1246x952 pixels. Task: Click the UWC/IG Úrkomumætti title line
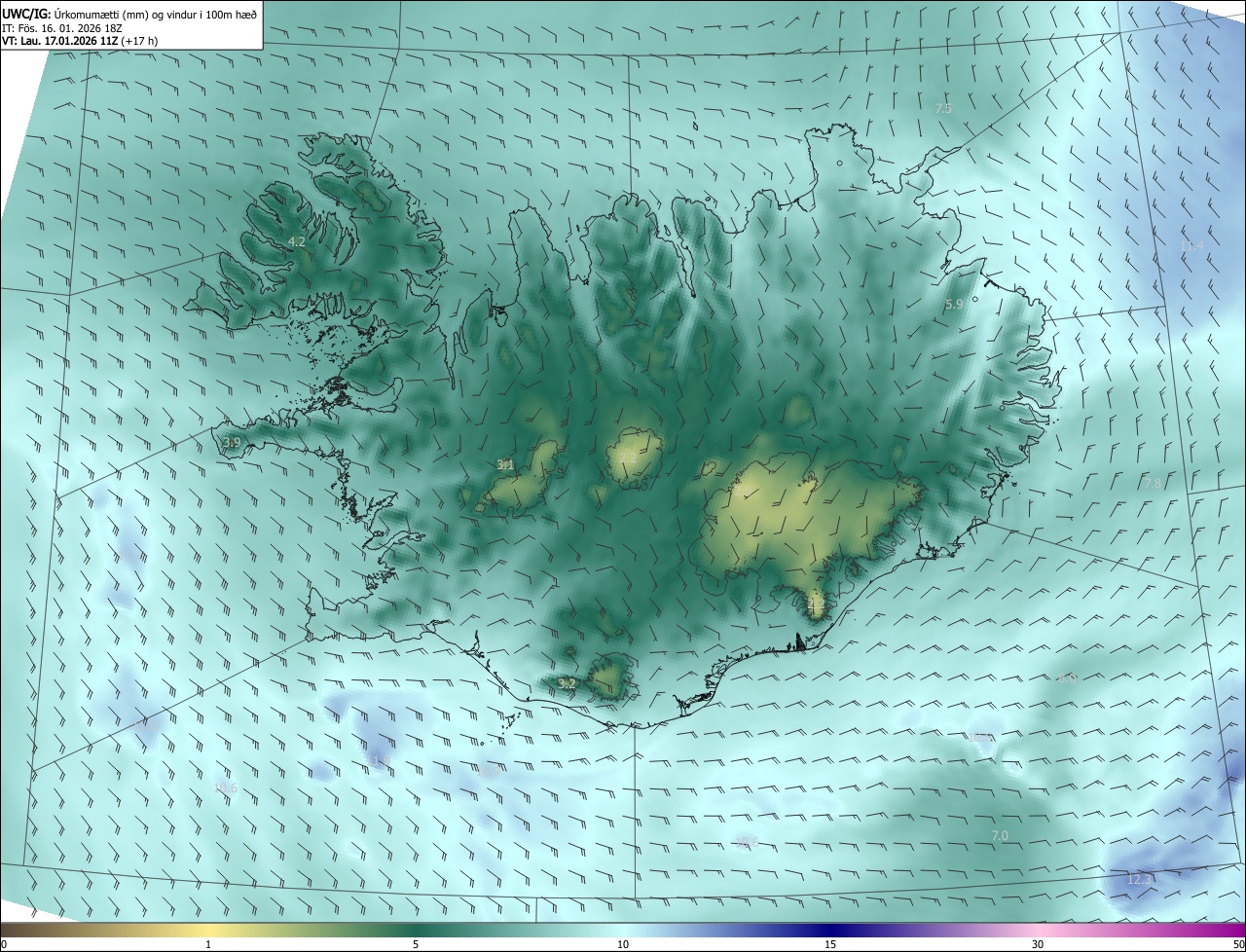(129, 15)
